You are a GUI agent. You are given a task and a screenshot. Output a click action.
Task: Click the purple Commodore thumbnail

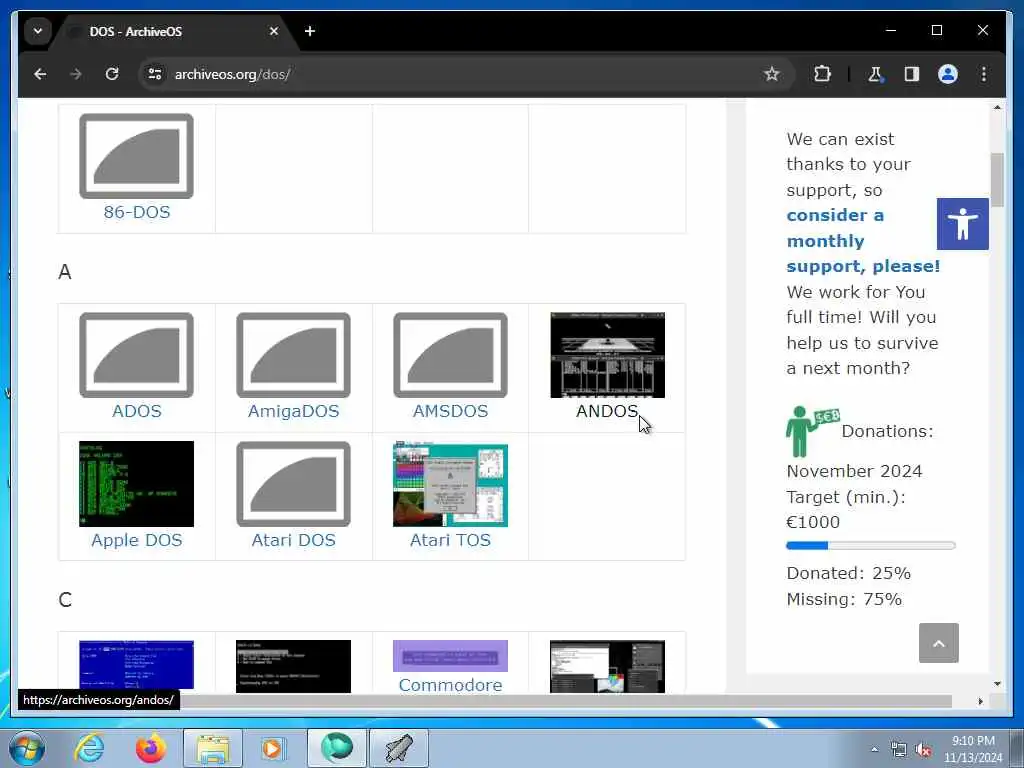pos(450,656)
